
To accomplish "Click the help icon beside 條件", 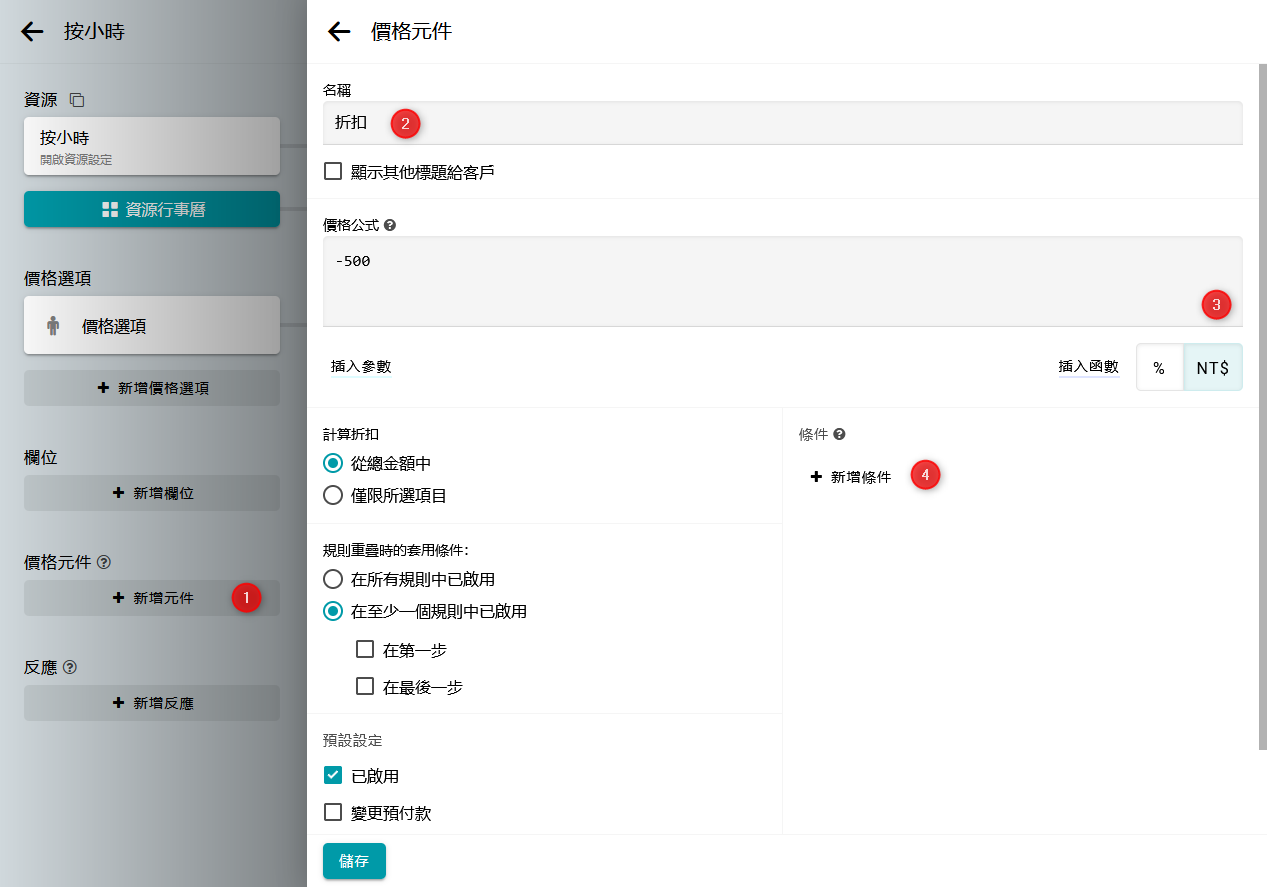I will click(840, 434).
